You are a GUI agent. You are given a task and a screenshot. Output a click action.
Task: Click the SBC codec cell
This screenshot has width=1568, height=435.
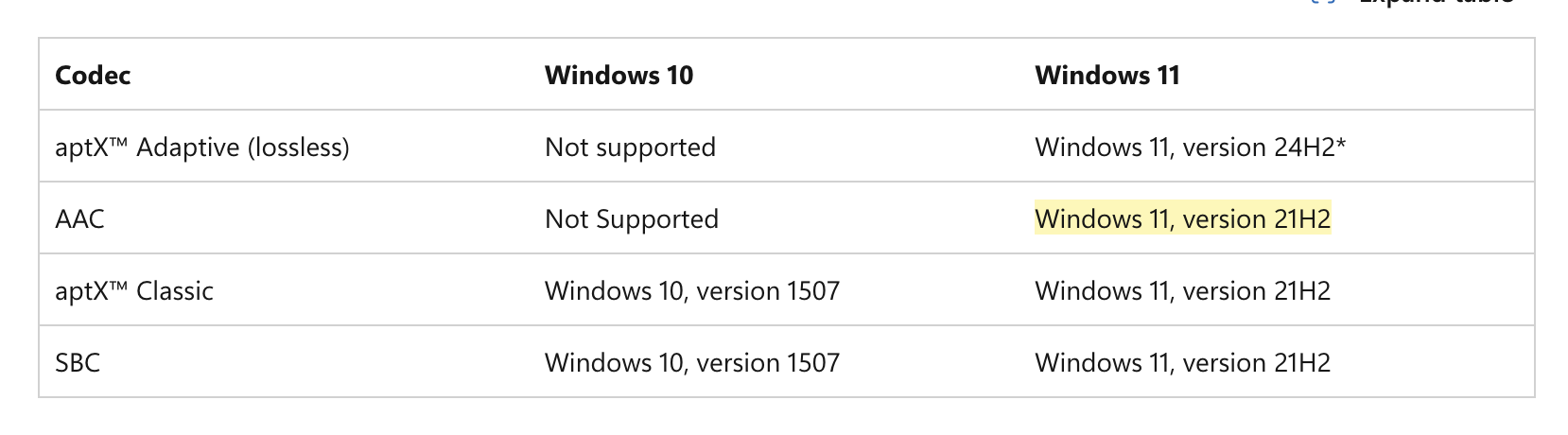click(78, 363)
